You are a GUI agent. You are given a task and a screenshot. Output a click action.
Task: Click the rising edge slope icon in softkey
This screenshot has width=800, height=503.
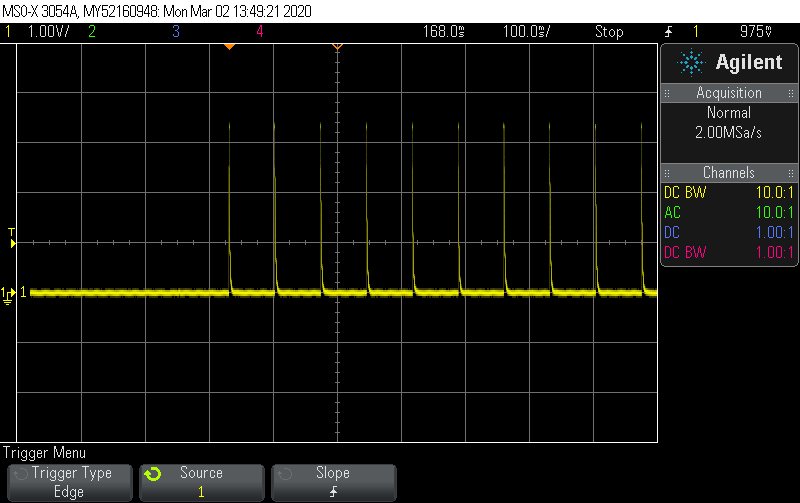pyautogui.click(x=334, y=492)
